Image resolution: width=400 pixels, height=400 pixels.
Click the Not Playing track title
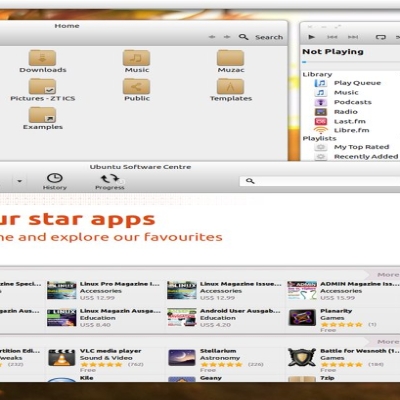click(x=333, y=52)
